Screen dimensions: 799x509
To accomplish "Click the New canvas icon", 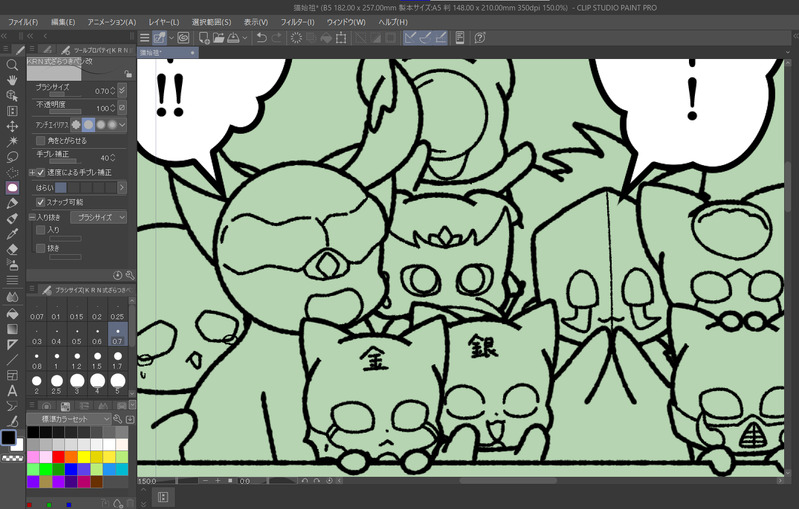I will coord(203,38).
